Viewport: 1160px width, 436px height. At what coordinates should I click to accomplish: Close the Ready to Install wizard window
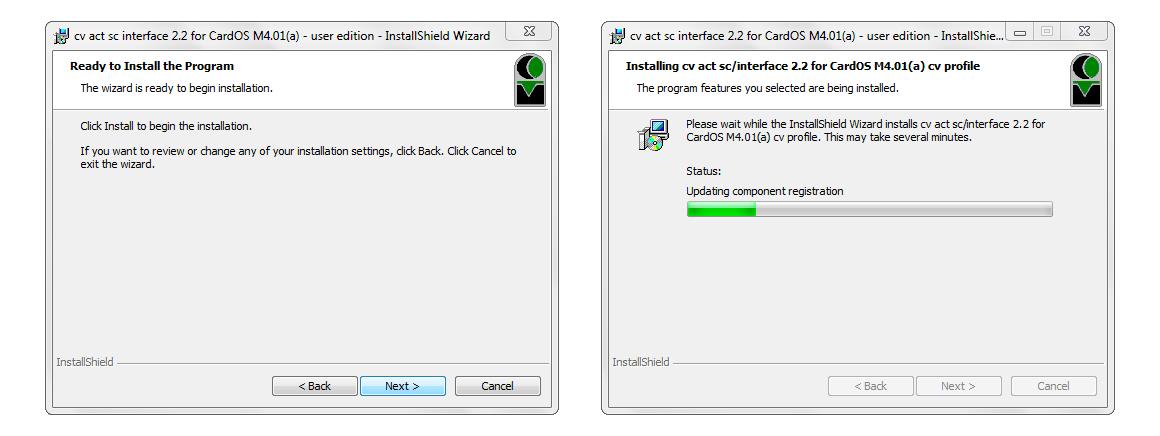(529, 31)
